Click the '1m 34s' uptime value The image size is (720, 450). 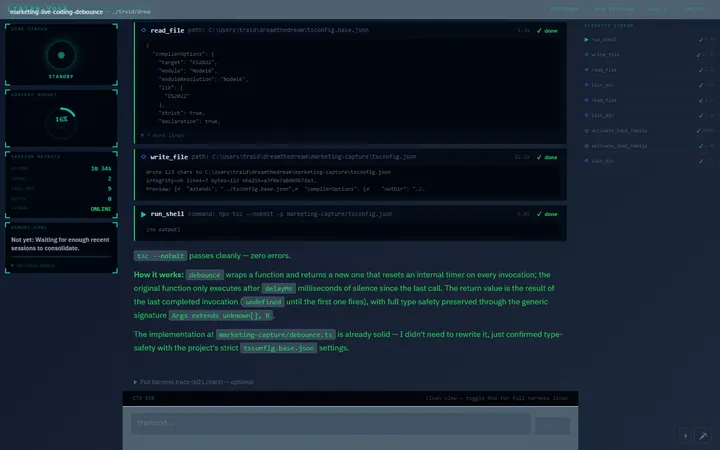coord(101,169)
